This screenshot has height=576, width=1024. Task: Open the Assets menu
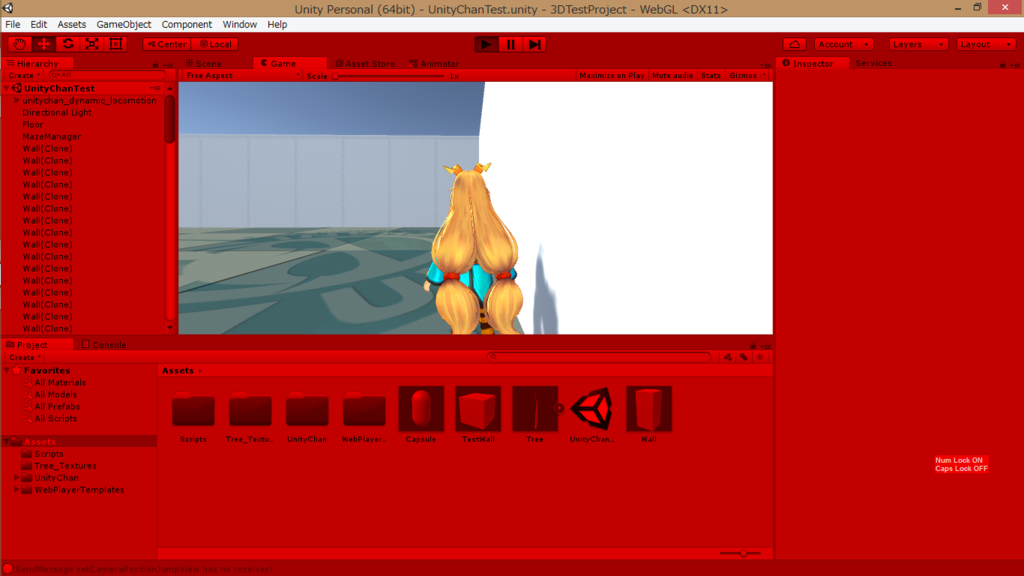pyautogui.click(x=72, y=24)
